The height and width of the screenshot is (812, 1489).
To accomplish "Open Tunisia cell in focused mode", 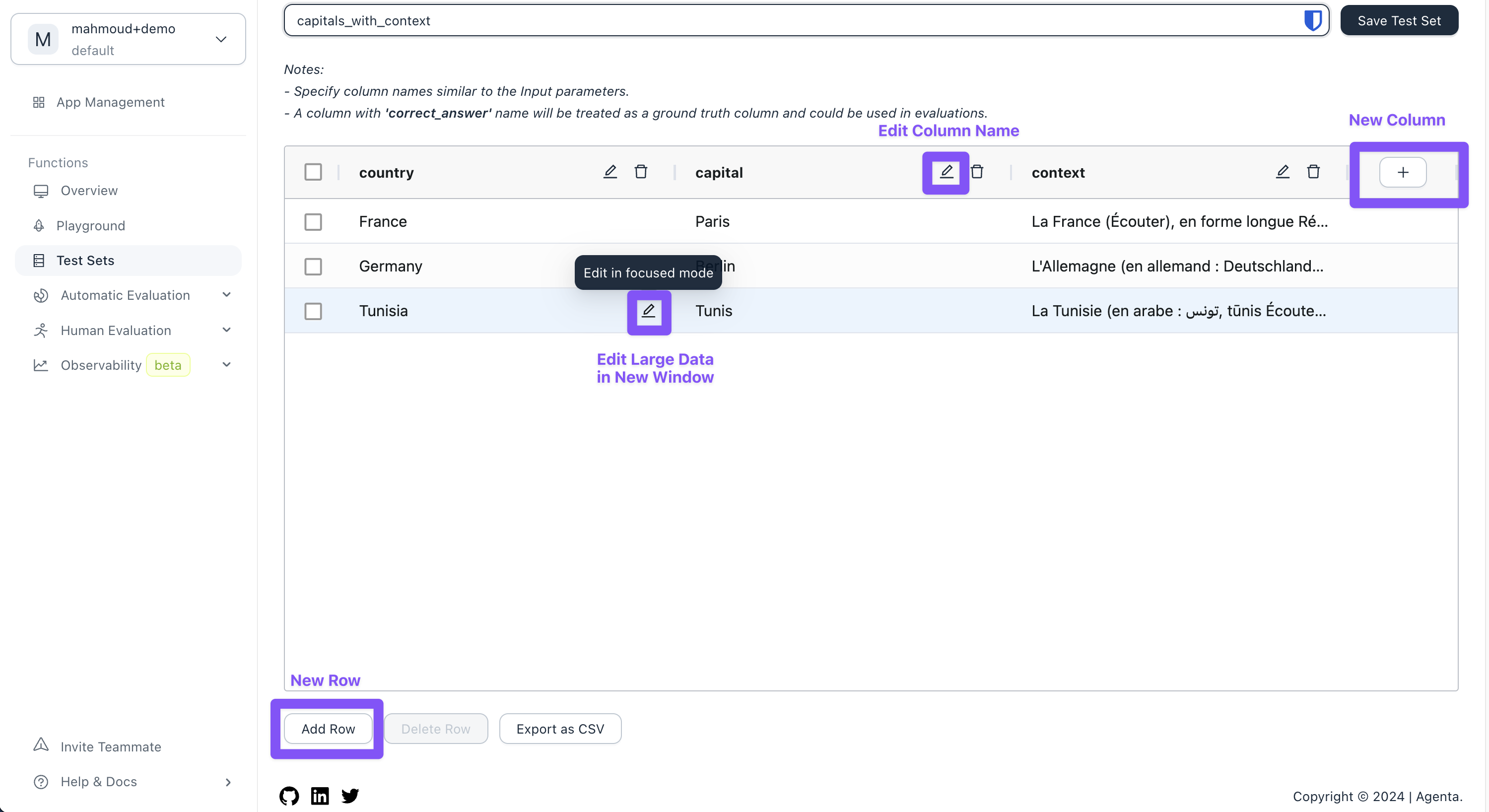I will [x=649, y=311].
